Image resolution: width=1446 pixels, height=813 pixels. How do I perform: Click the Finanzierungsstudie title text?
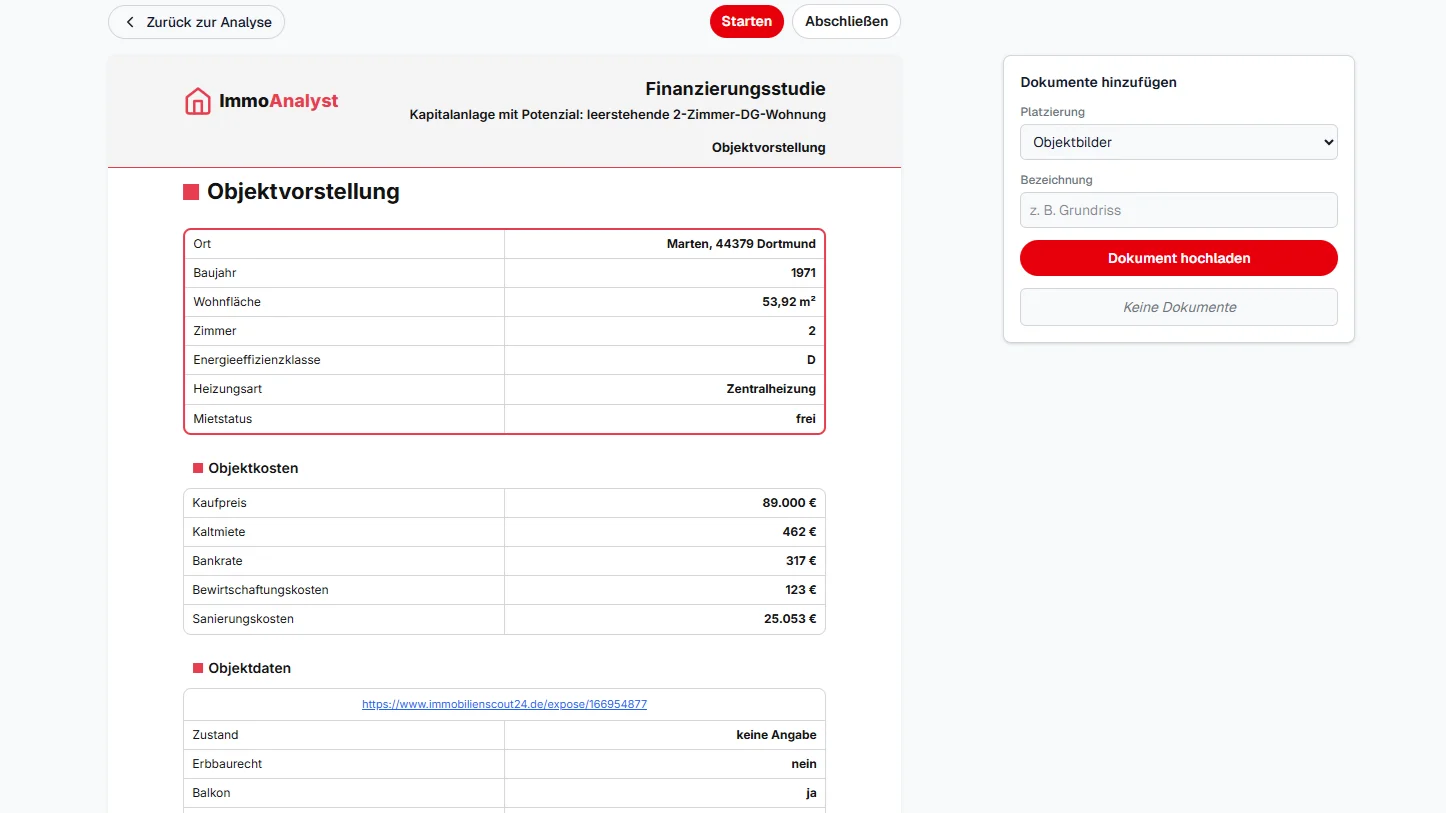736,89
